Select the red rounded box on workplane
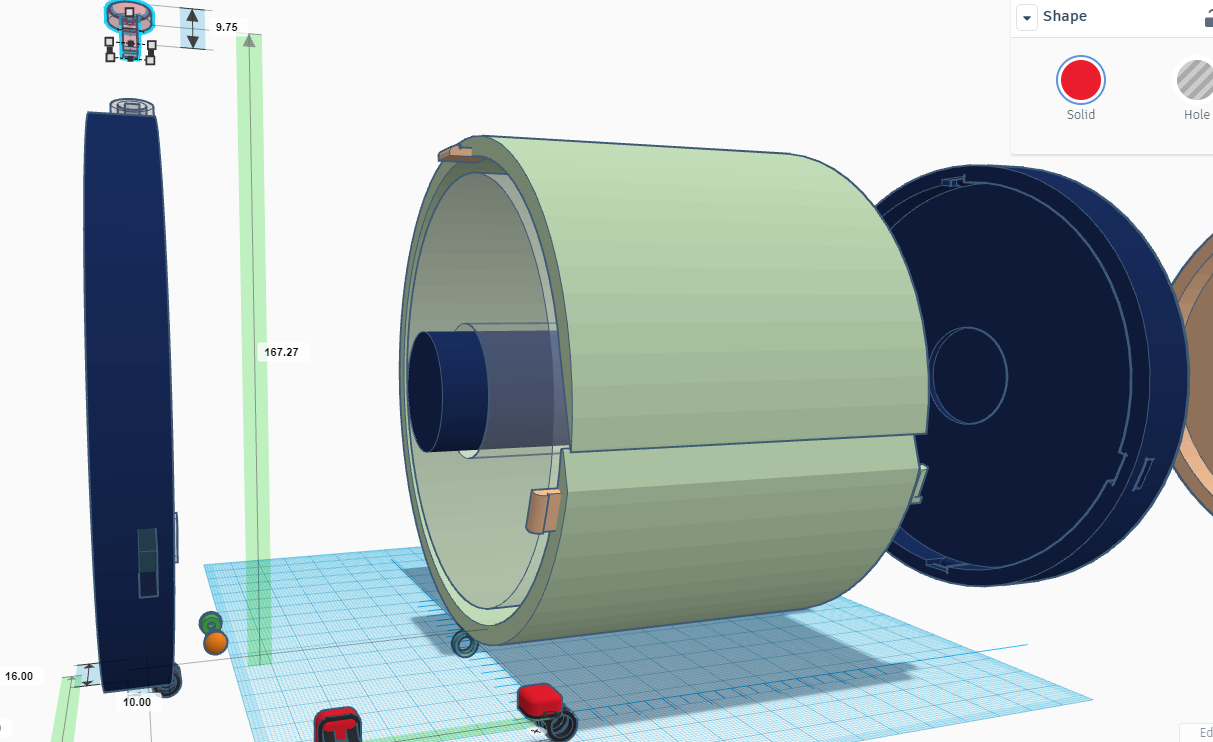The height and width of the screenshot is (742, 1213). tap(542, 699)
